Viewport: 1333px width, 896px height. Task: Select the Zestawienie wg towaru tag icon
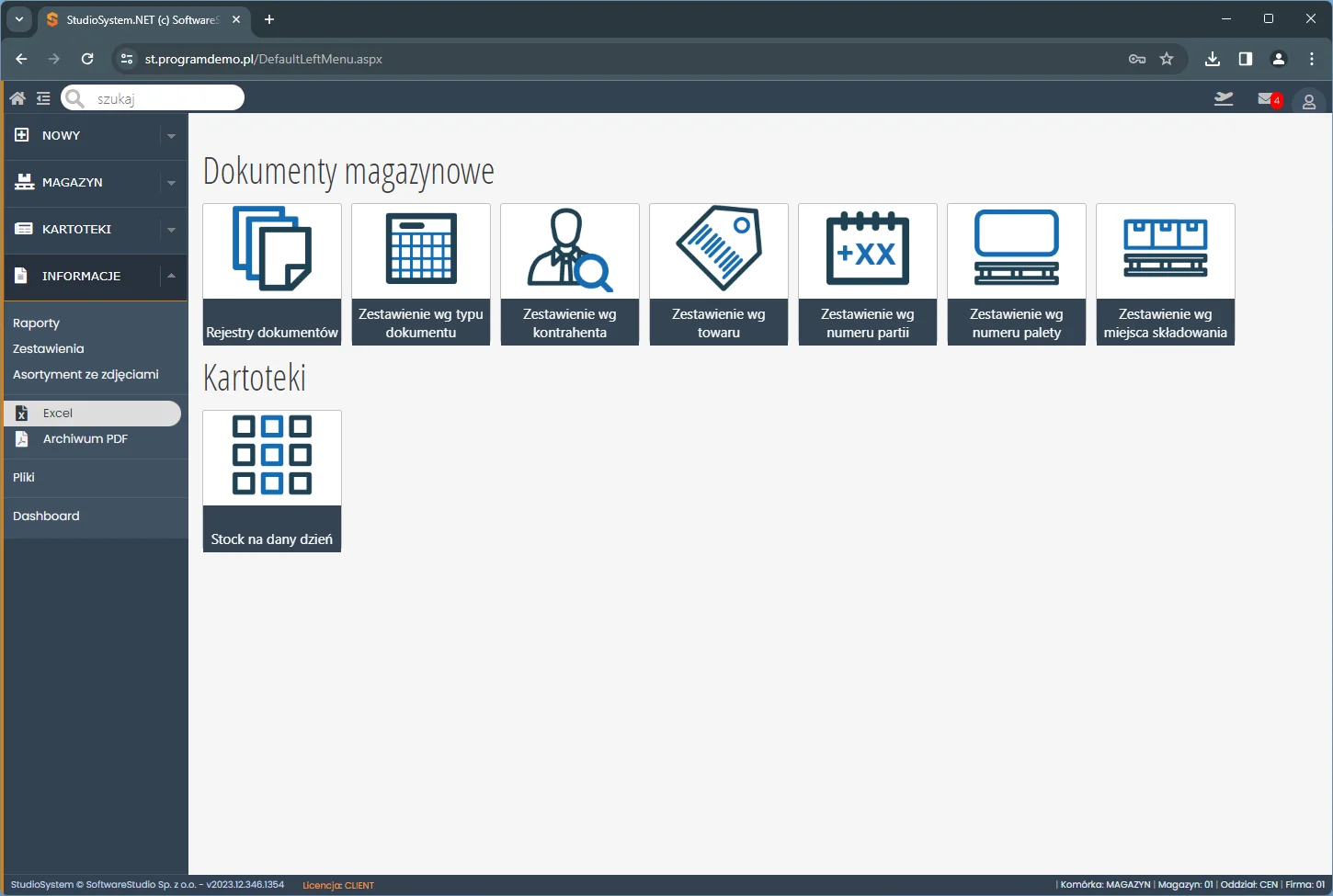(x=719, y=249)
